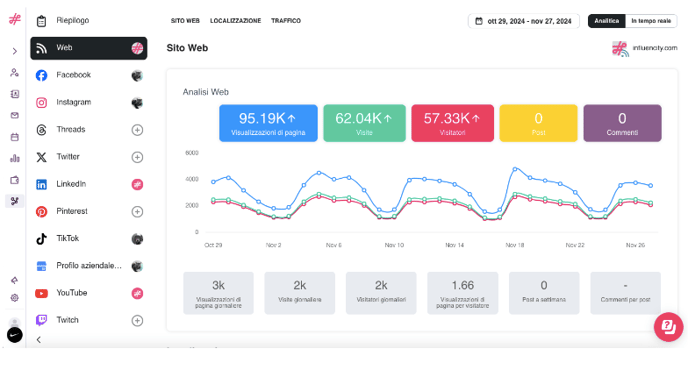Open the Facebook channel in sidebar
The width and height of the screenshot is (688, 370).
89,75
